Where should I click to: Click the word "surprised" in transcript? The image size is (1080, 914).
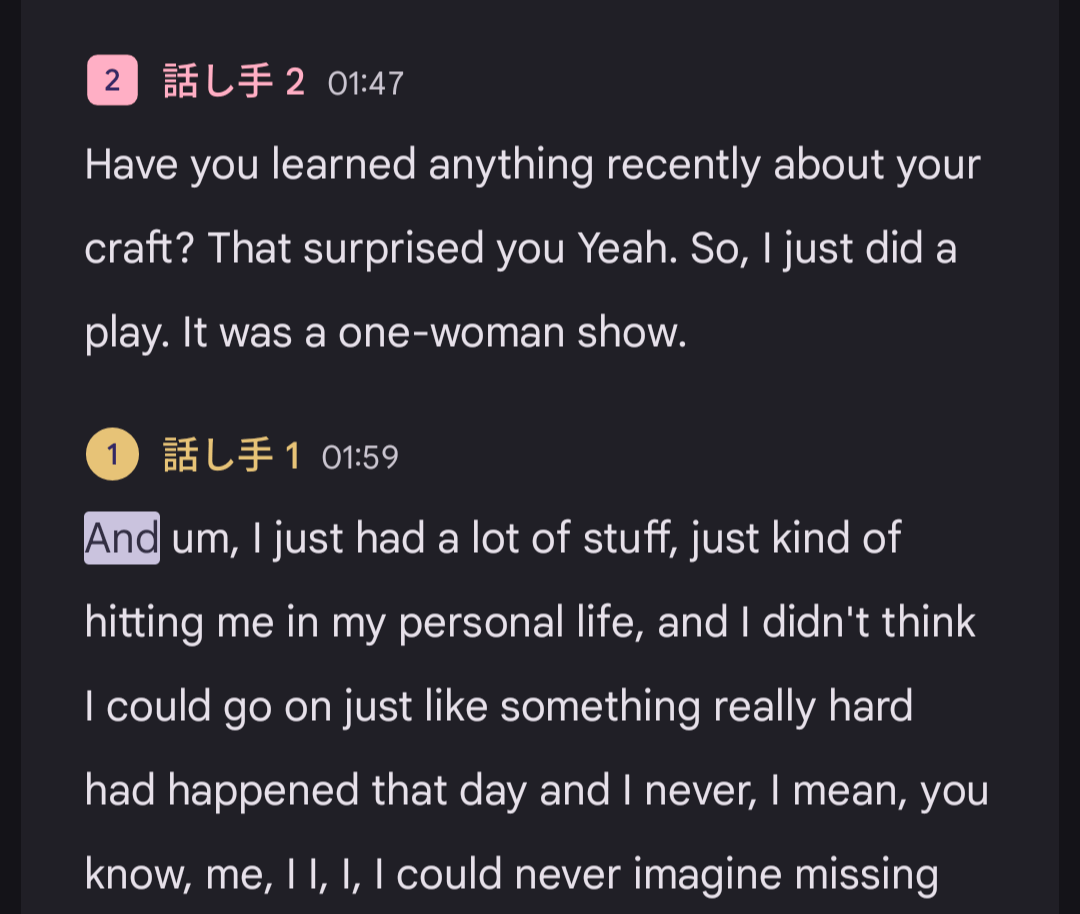(393, 250)
